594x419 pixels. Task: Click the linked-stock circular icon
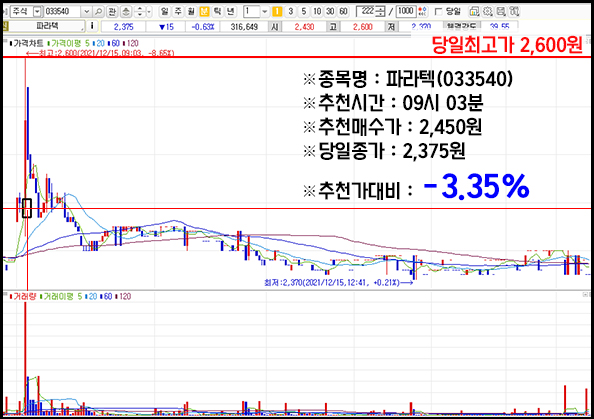126,11
